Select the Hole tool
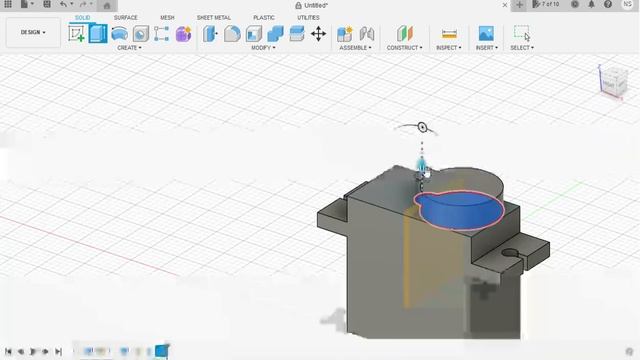 click(x=141, y=34)
